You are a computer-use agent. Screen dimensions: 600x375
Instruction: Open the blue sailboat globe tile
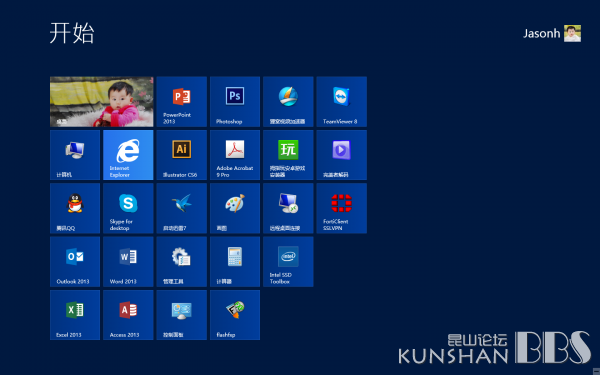(x=288, y=101)
